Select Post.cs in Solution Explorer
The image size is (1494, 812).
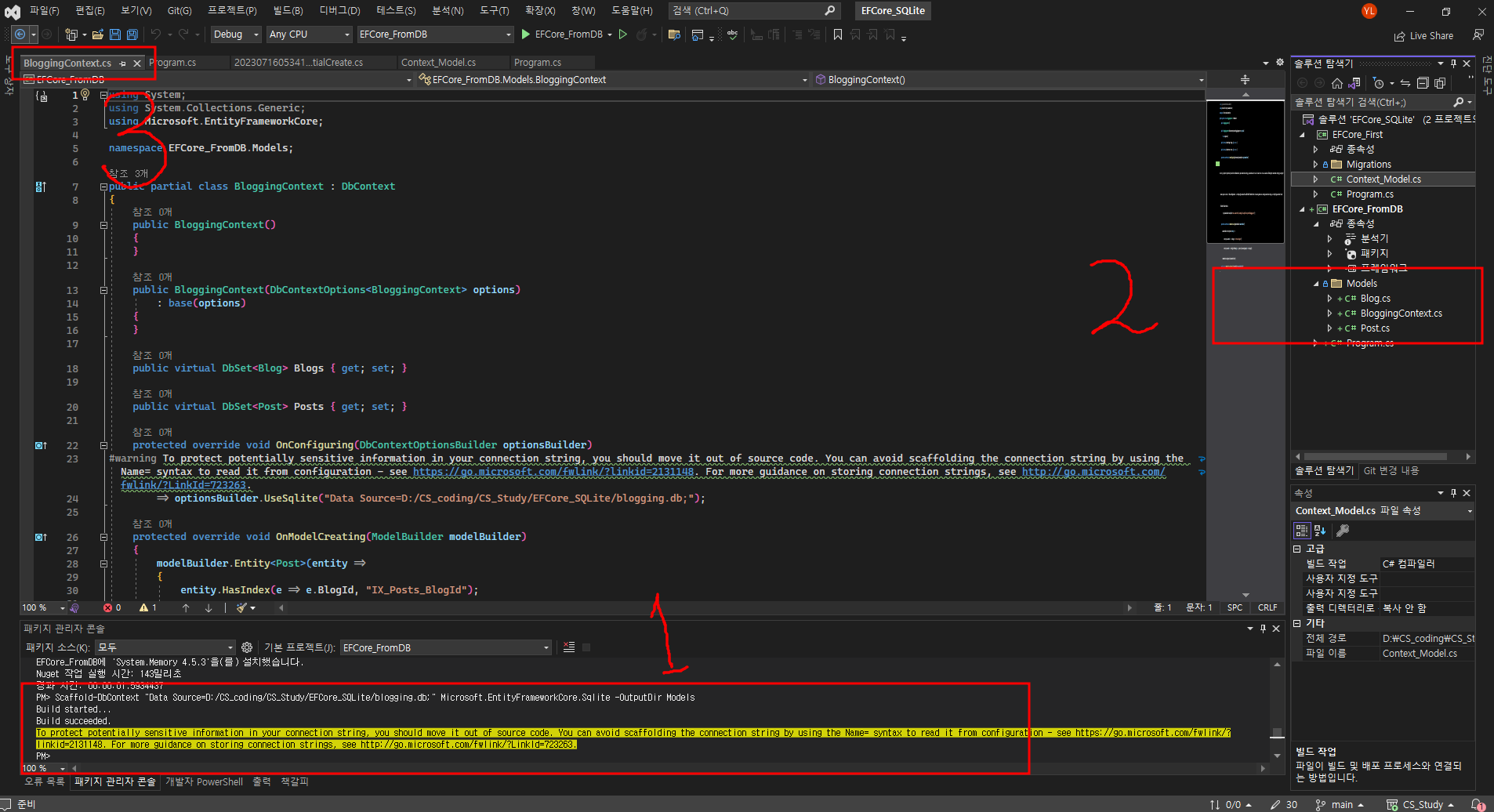tap(1375, 328)
